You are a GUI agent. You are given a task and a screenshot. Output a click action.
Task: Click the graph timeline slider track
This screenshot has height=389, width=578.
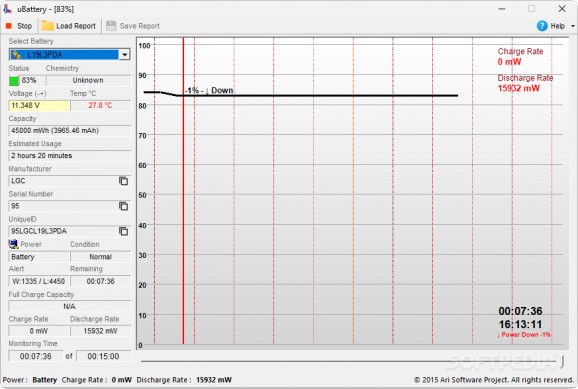350,362
